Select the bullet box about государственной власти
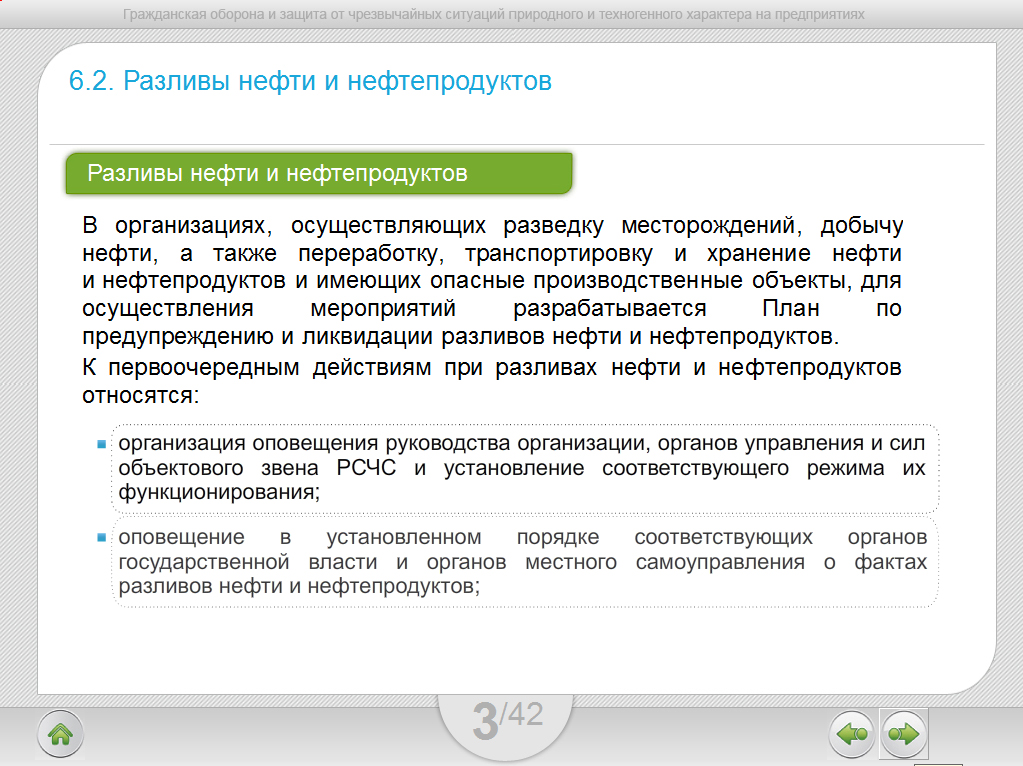This screenshot has height=766, width=1023. [522, 562]
